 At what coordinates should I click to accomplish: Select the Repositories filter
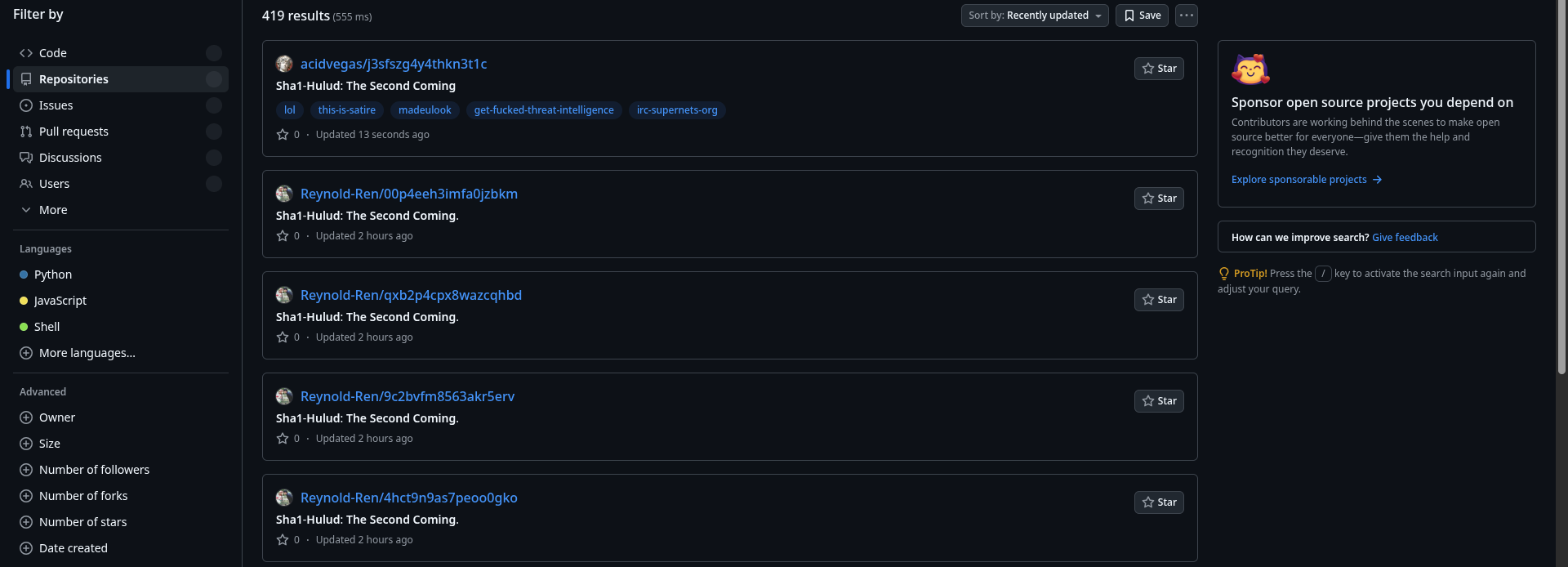point(121,79)
